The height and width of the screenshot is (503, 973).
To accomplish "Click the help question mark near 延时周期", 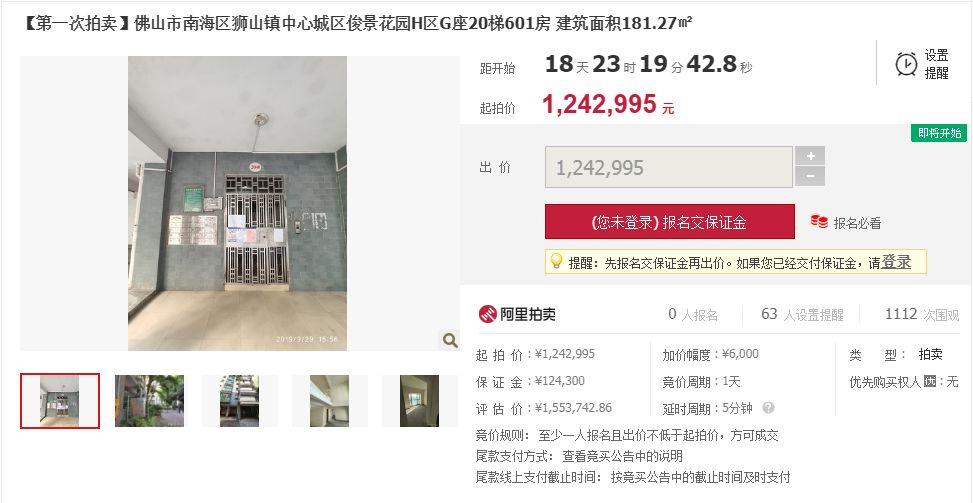I will (768, 407).
